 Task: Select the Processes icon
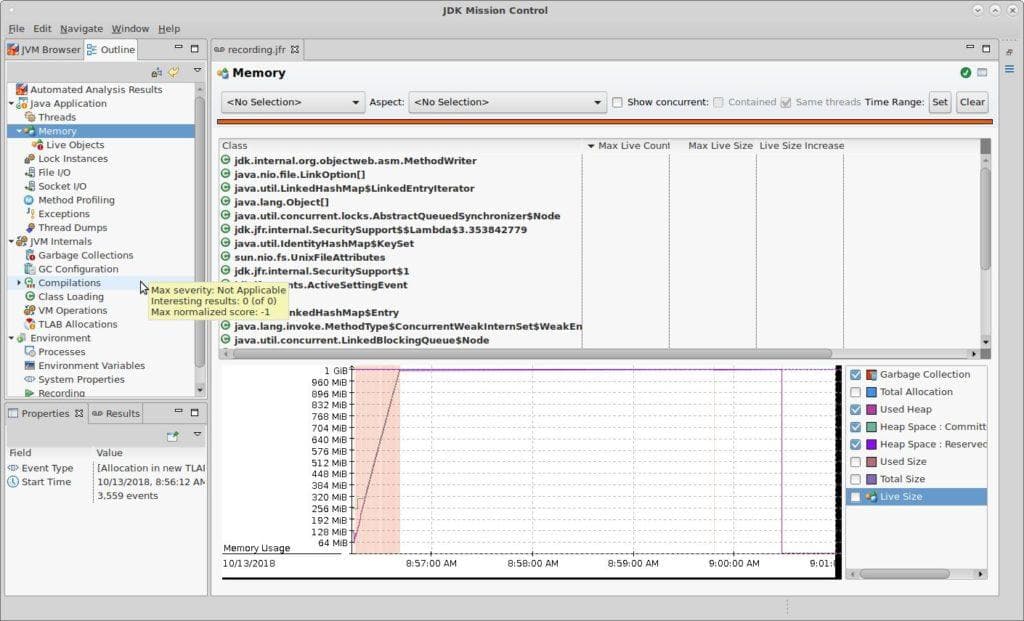29,351
